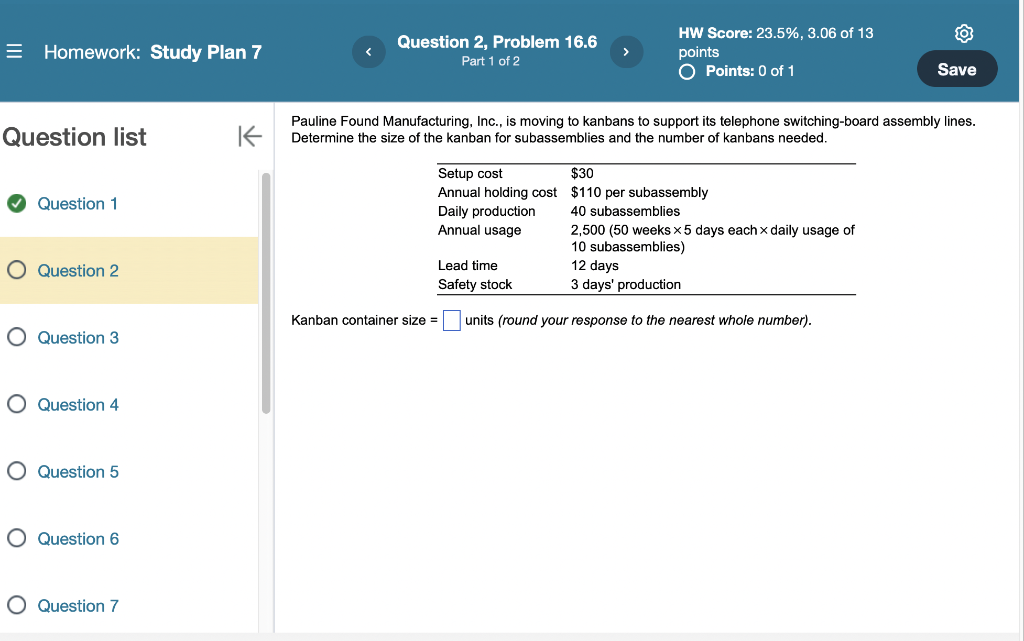Select Question 3's radio button
The width and height of the screenshot is (1024, 641).
pyautogui.click(x=15, y=337)
